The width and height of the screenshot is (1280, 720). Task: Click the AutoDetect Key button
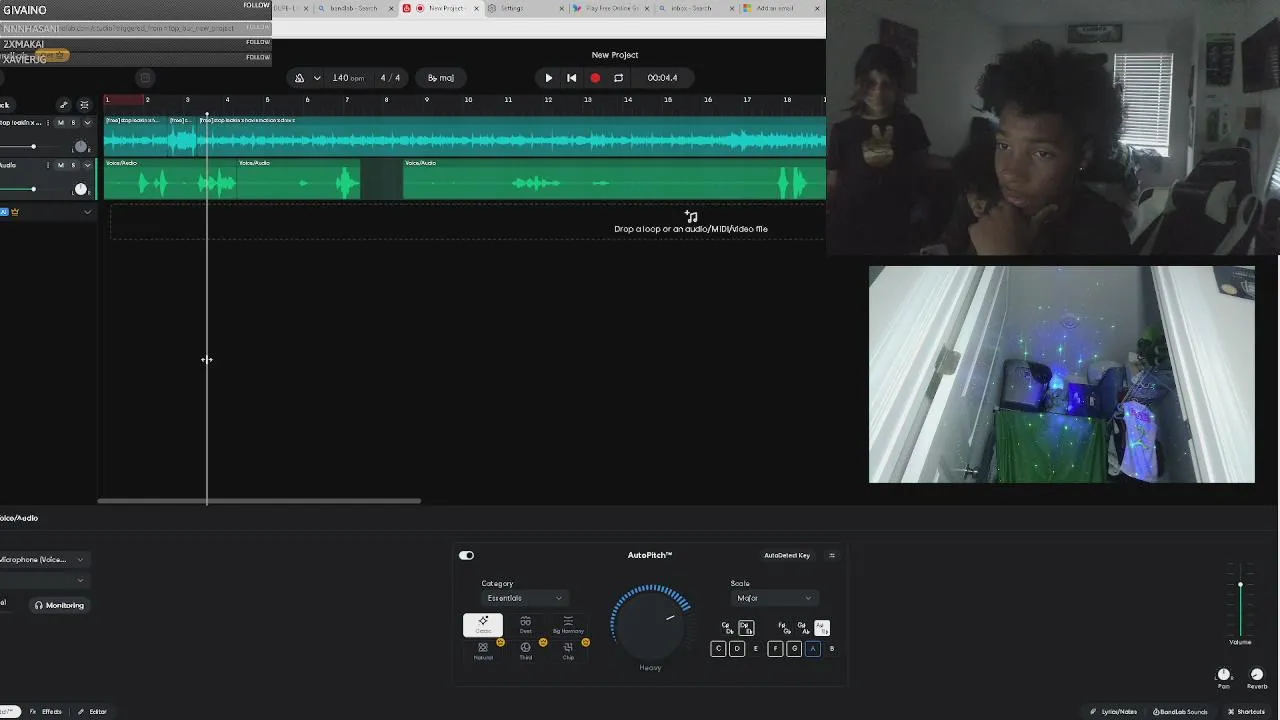pyautogui.click(x=787, y=555)
